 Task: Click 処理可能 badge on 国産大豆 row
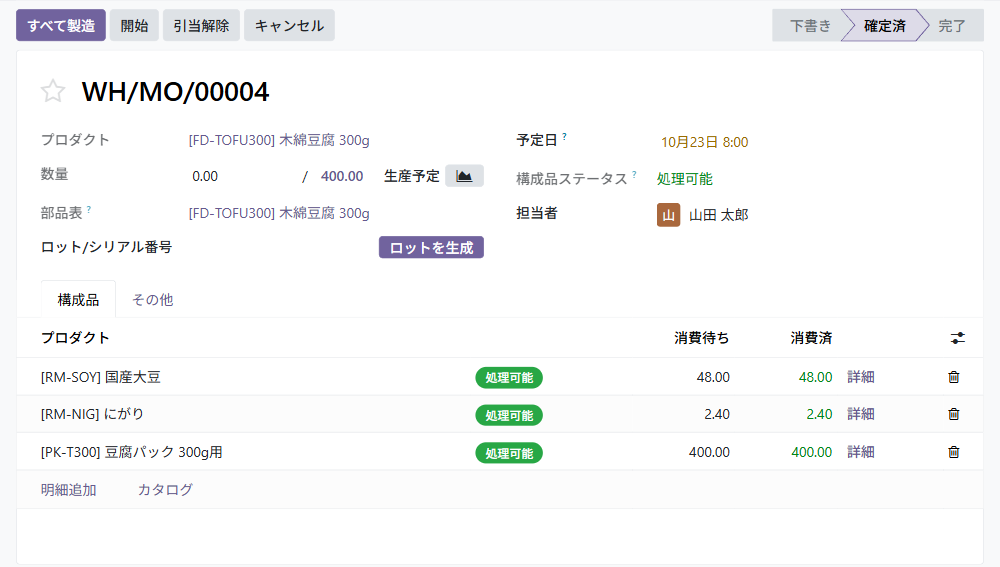509,378
